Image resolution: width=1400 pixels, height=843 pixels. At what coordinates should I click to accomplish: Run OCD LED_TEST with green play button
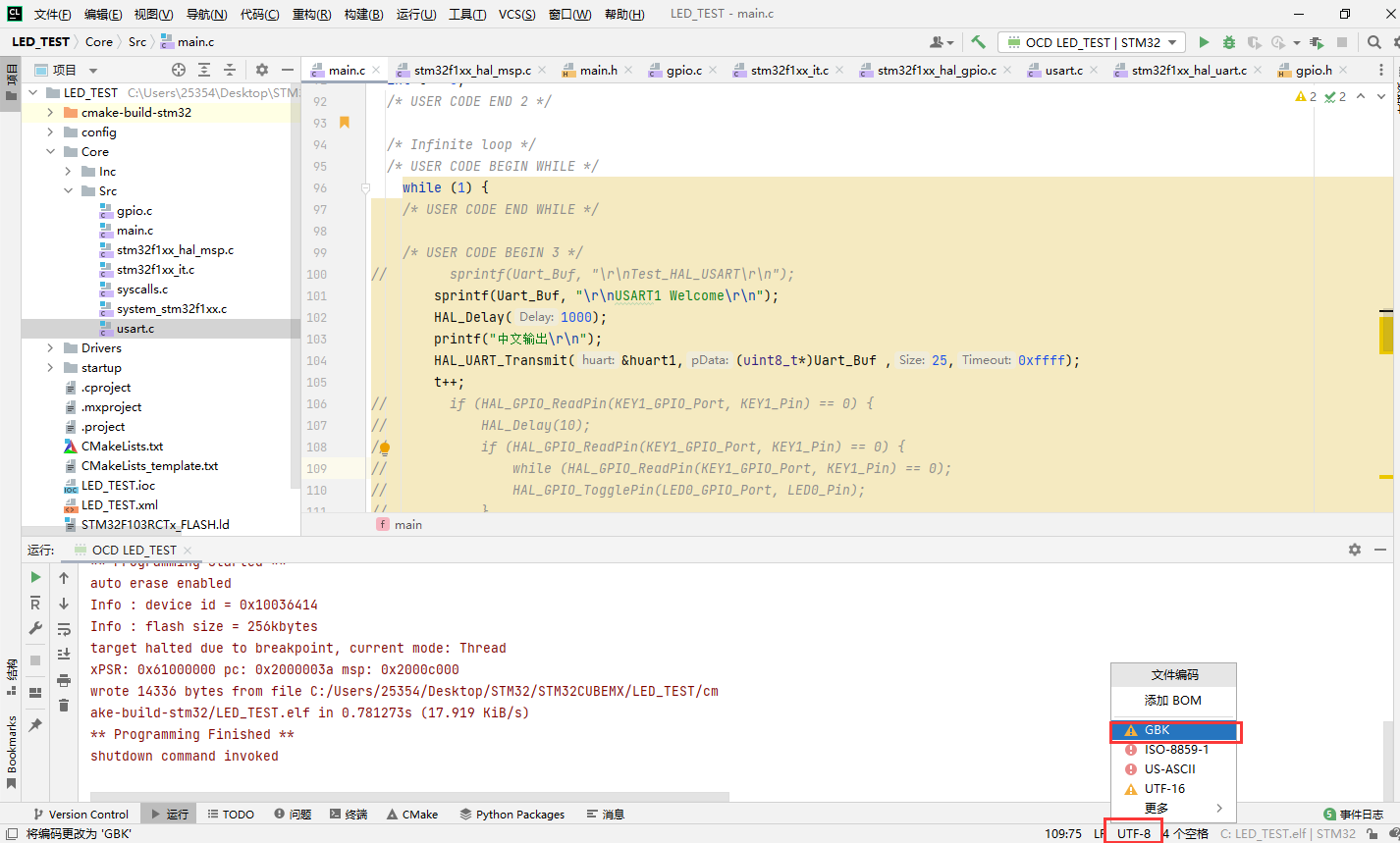click(1204, 42)
